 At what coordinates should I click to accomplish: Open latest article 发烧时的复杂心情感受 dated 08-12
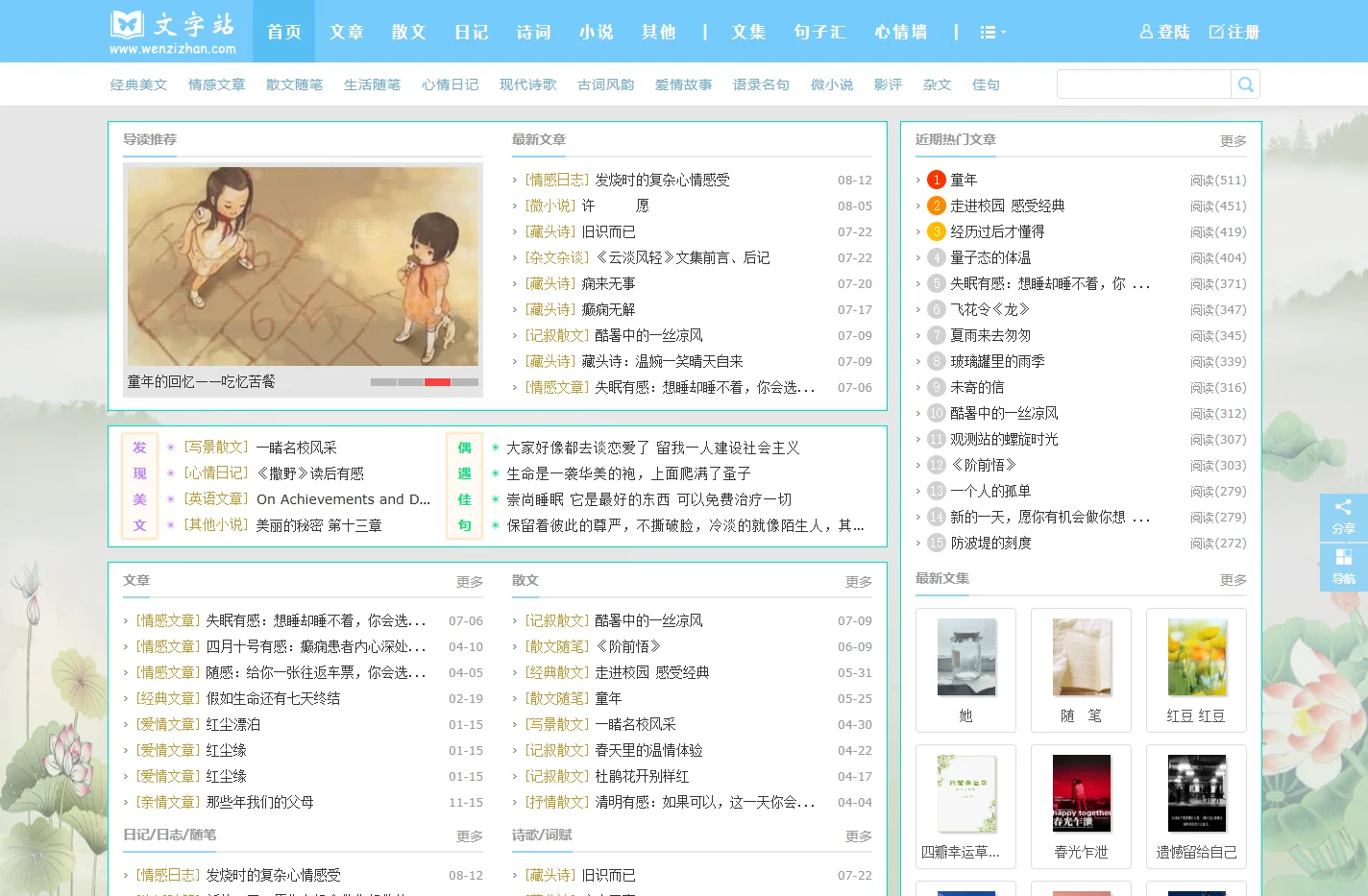coord(662,180)
